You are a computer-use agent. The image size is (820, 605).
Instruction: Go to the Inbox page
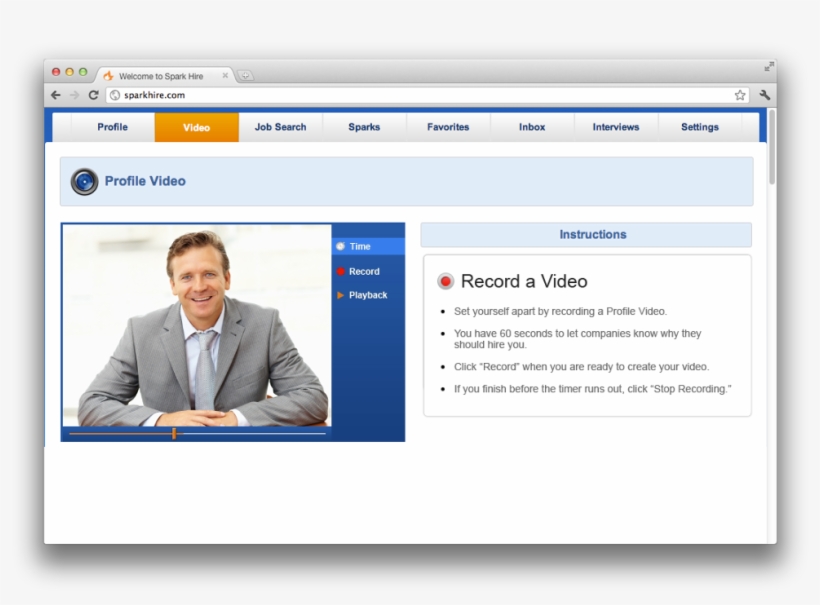click(x=531, y=127)
